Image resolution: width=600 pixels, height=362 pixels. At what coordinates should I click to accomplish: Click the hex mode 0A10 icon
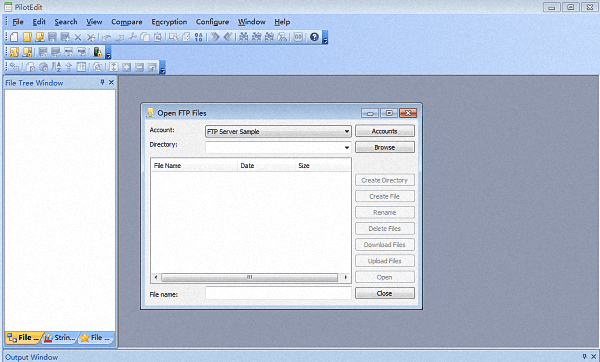coord(199,37)
